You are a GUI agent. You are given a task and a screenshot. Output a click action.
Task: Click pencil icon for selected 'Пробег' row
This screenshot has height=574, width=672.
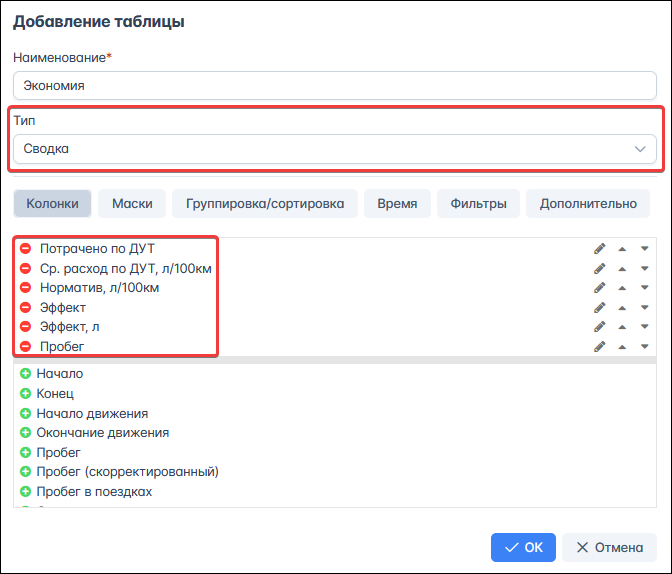pyautogui.click(x=600, y=346)
